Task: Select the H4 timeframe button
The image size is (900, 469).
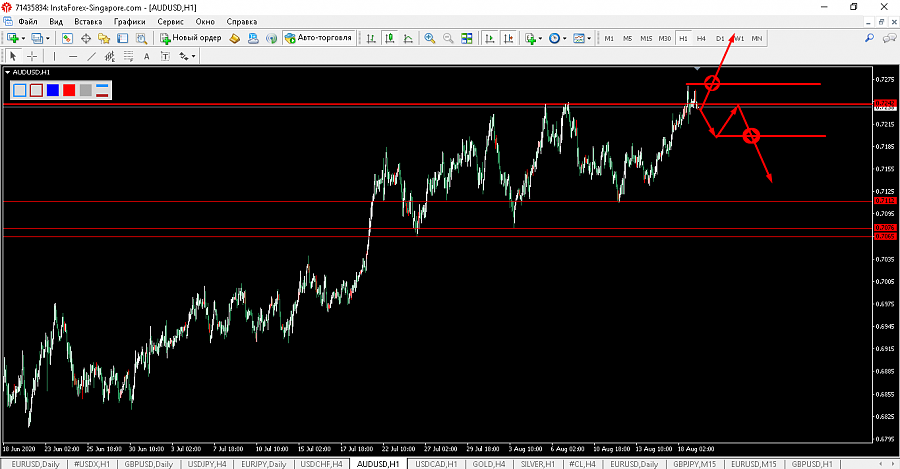Action: click(x=701, y=38)
